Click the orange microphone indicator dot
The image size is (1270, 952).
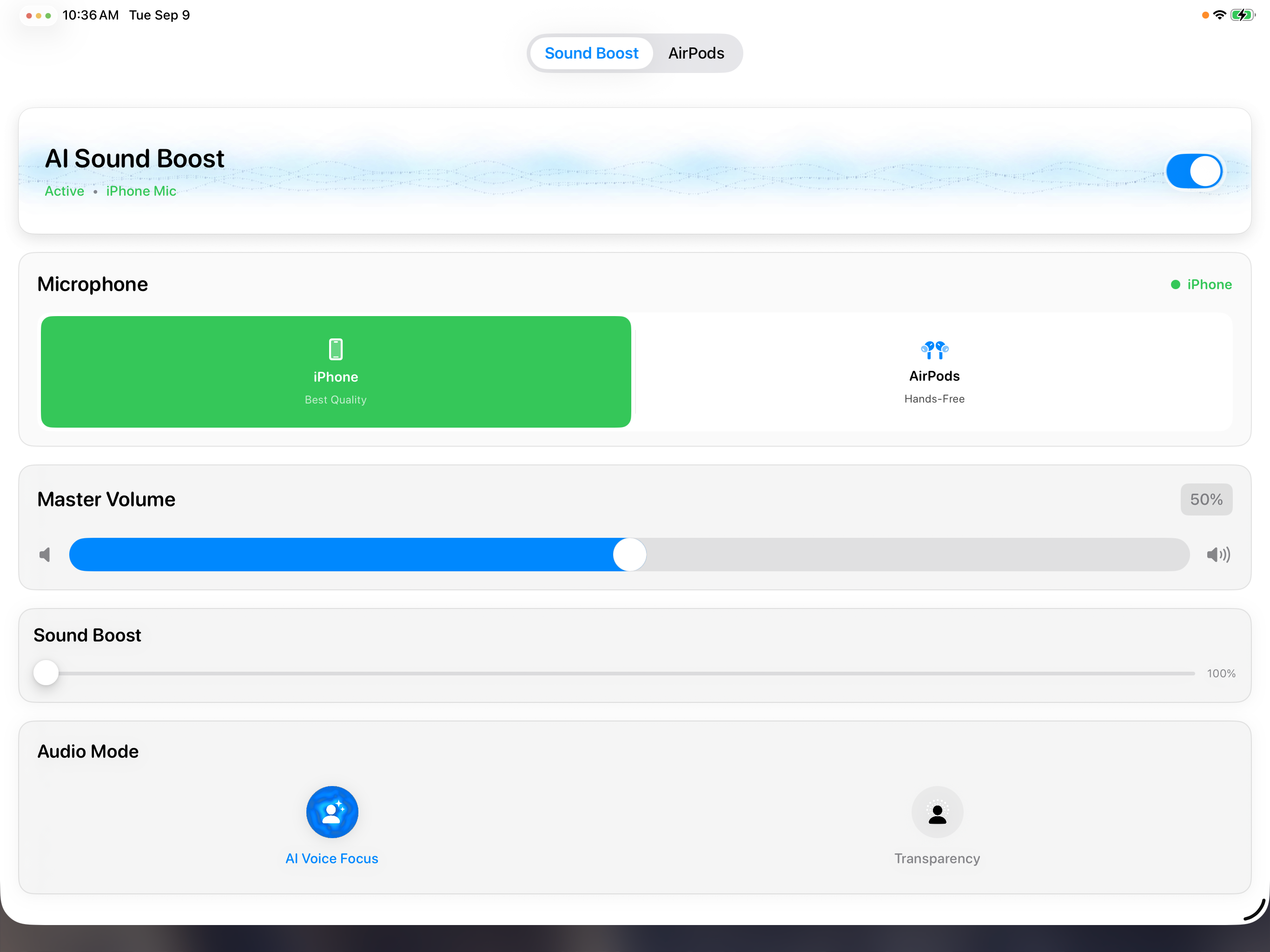click(x=1205, y=15)
